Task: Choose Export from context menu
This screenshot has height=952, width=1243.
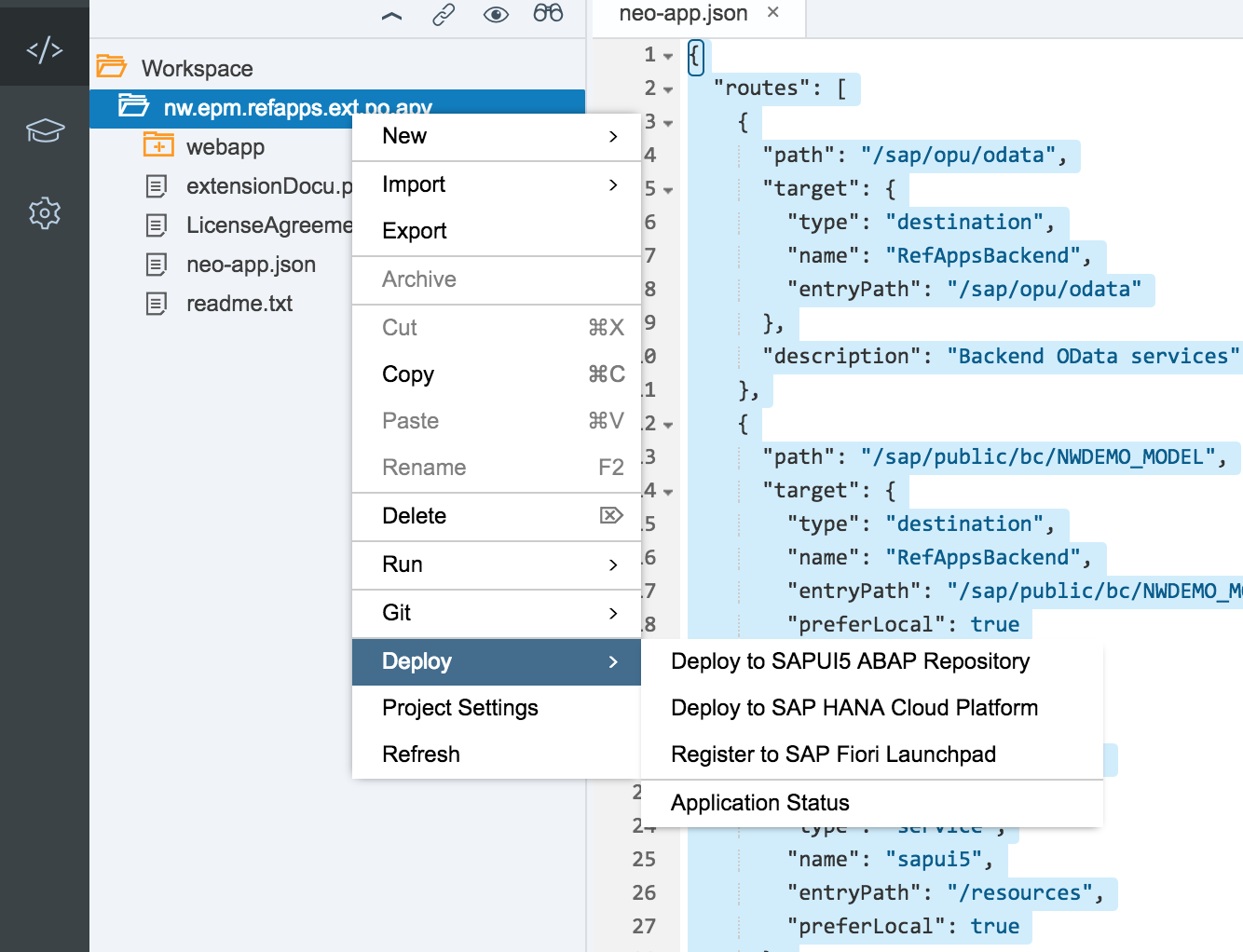Action: click(x=497, y=231)
